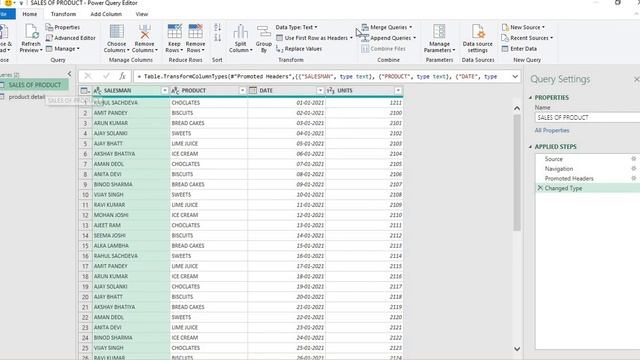Open the All Properties link
Viewport: 640px width, 360px height.
click(552, 131)
